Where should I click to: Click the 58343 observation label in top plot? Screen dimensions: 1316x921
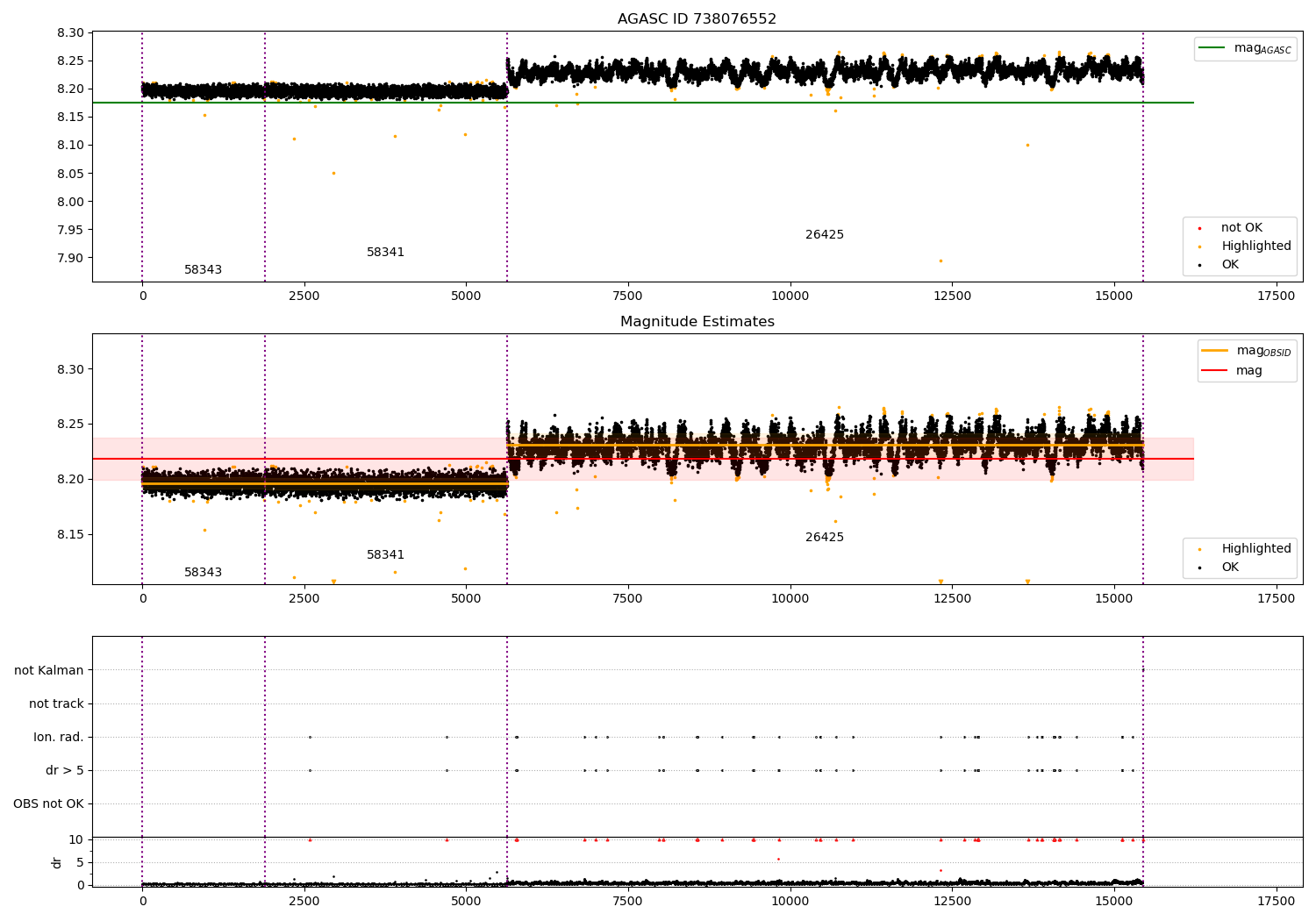tap(203, 270)
